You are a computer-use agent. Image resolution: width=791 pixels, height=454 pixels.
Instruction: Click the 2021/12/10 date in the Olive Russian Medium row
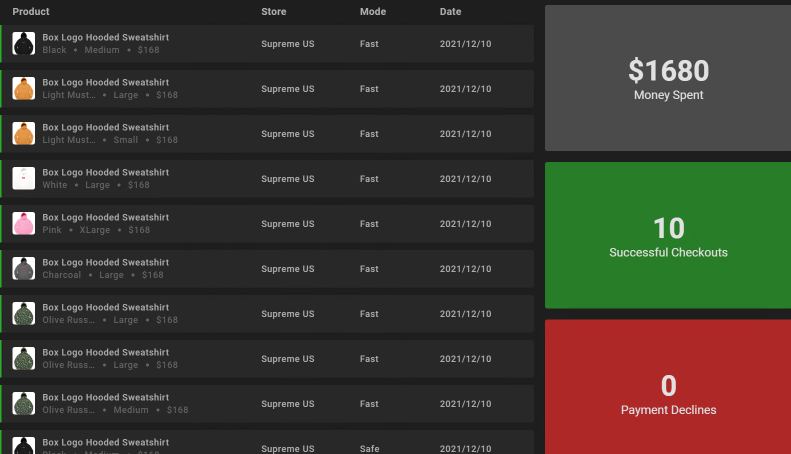pyautogui.click(x=465, y=404)
